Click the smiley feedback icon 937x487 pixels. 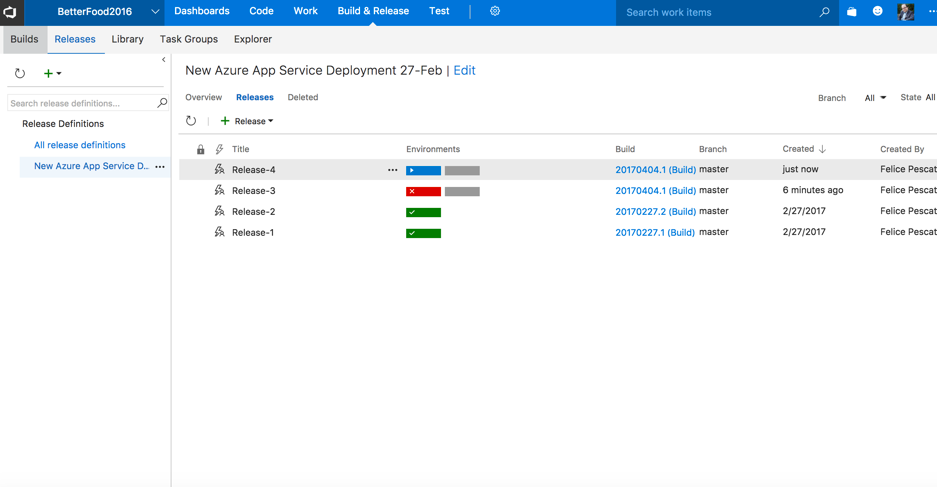pyautogui.click(x=877, y=11)
